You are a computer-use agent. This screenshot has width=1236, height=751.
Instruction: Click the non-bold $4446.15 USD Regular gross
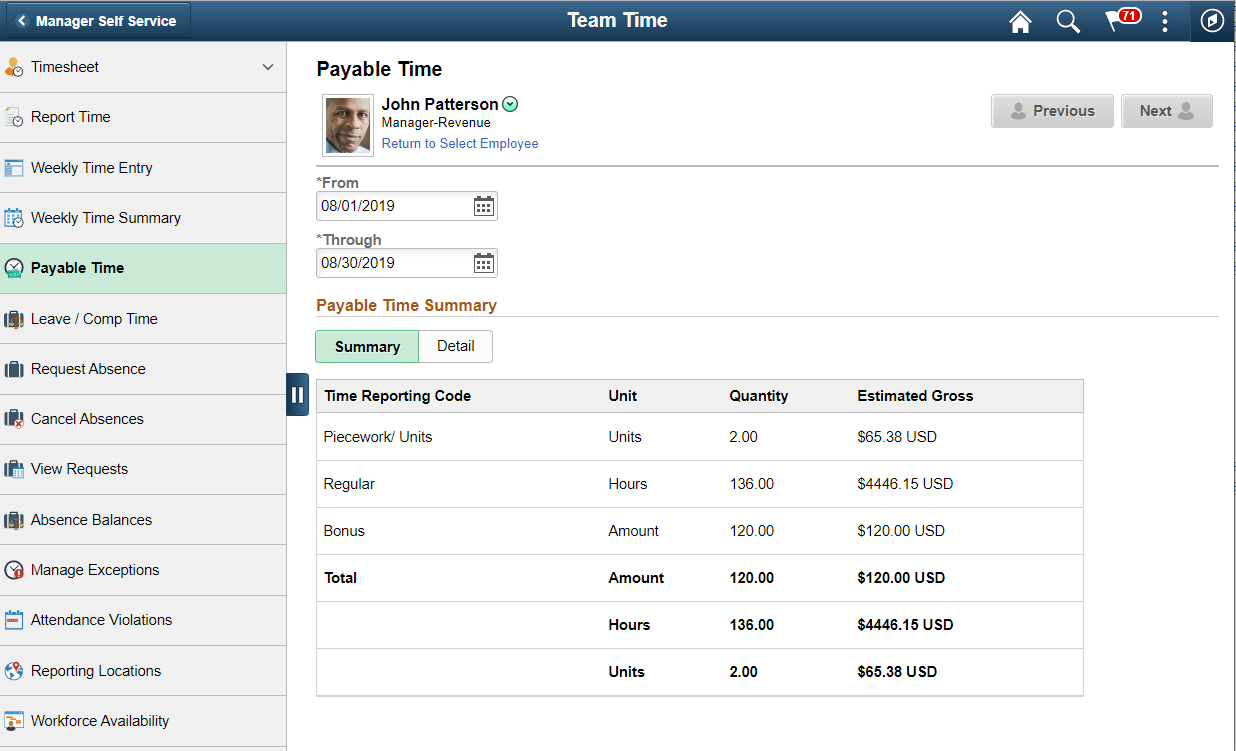(x=905, y=484)
